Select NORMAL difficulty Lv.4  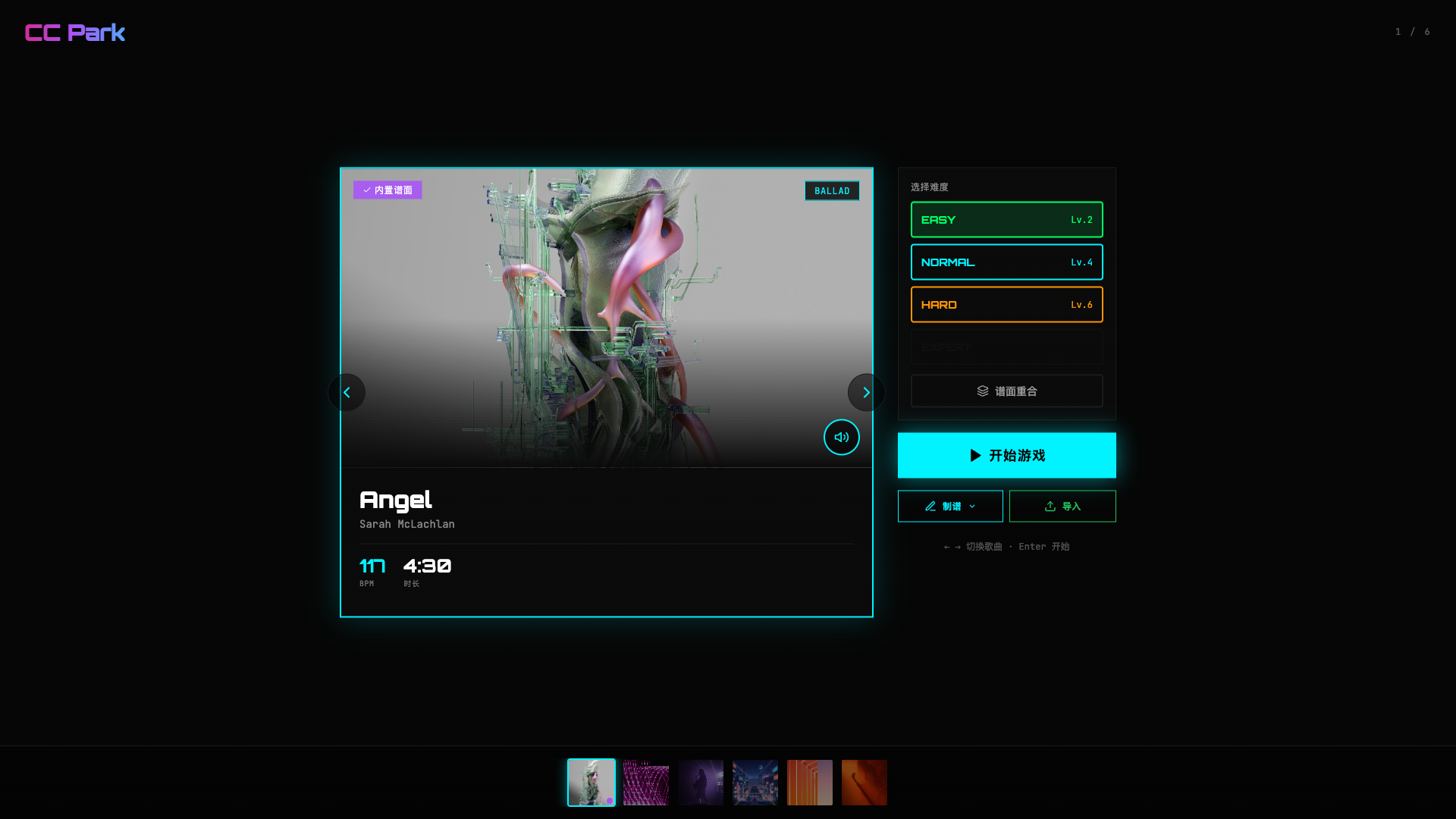1006,262
